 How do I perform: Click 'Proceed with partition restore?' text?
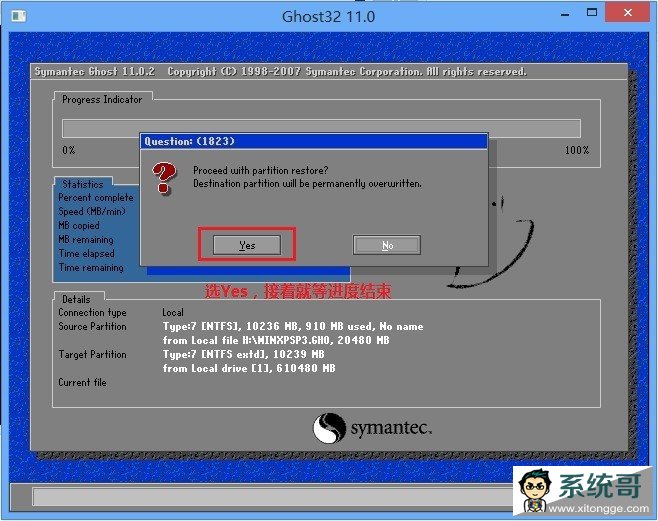click(261, 170)
